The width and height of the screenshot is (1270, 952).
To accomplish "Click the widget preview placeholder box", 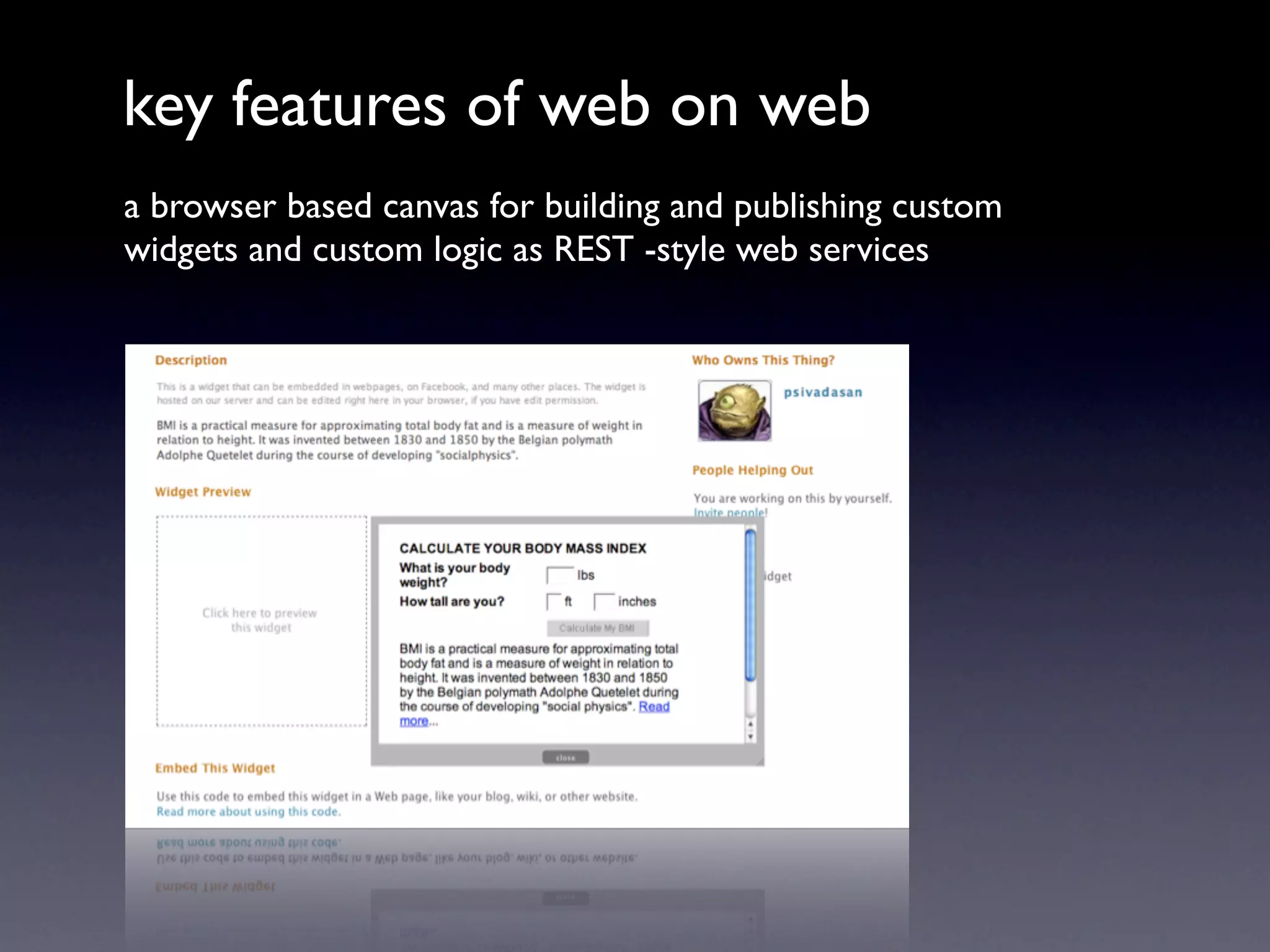I will tap(261, 620).
